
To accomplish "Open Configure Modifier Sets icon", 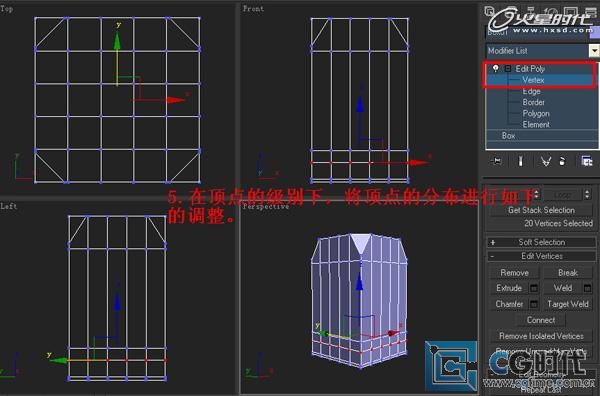I will pyautogui.click(x=587, y=161).
